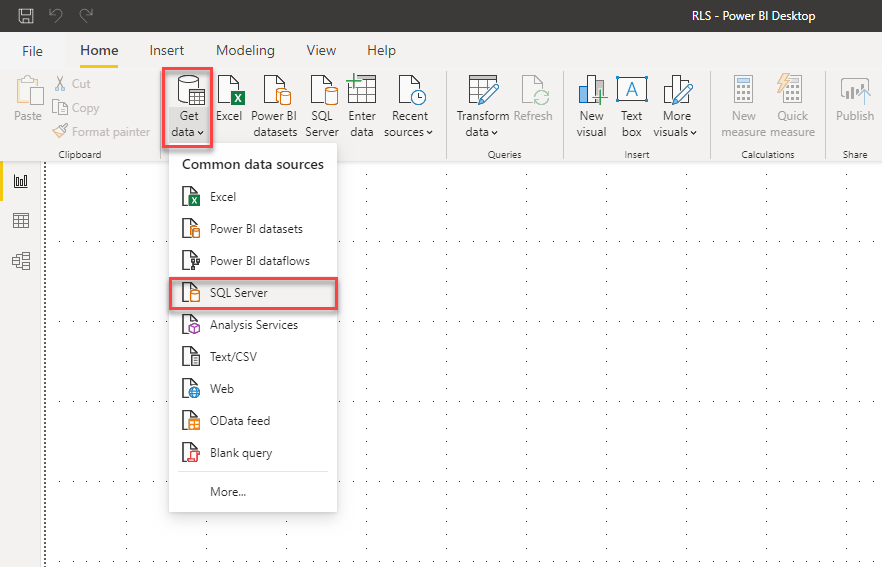
Task: Switch to Data view in left sidebar
Action: [20, 221]
